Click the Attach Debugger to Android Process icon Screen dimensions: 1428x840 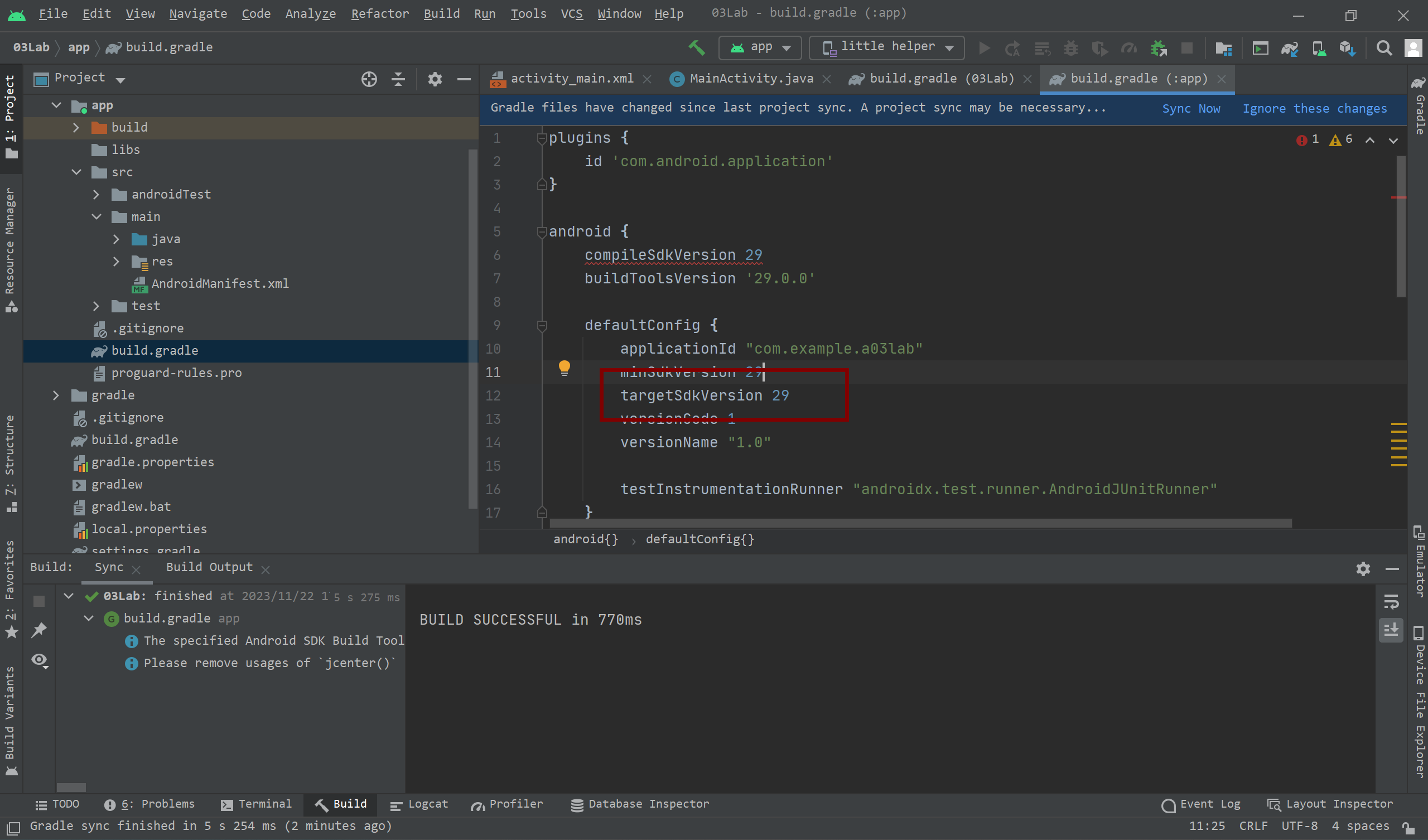click(1158, 48)
